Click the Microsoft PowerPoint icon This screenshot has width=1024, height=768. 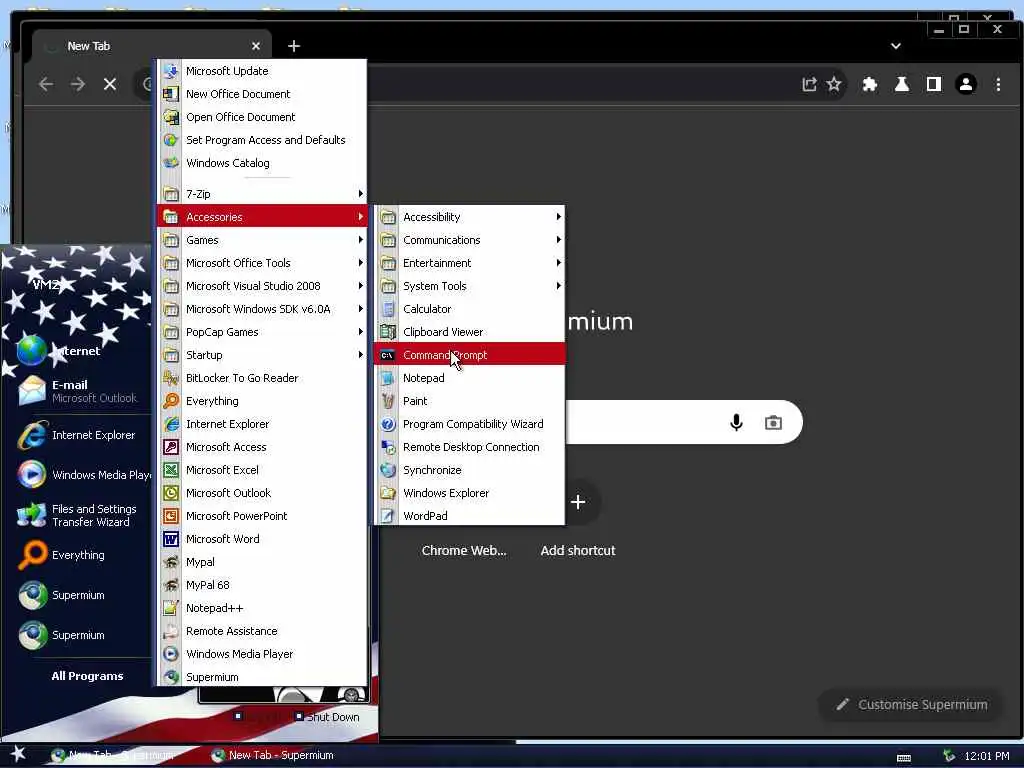click(x=170, y=516)
